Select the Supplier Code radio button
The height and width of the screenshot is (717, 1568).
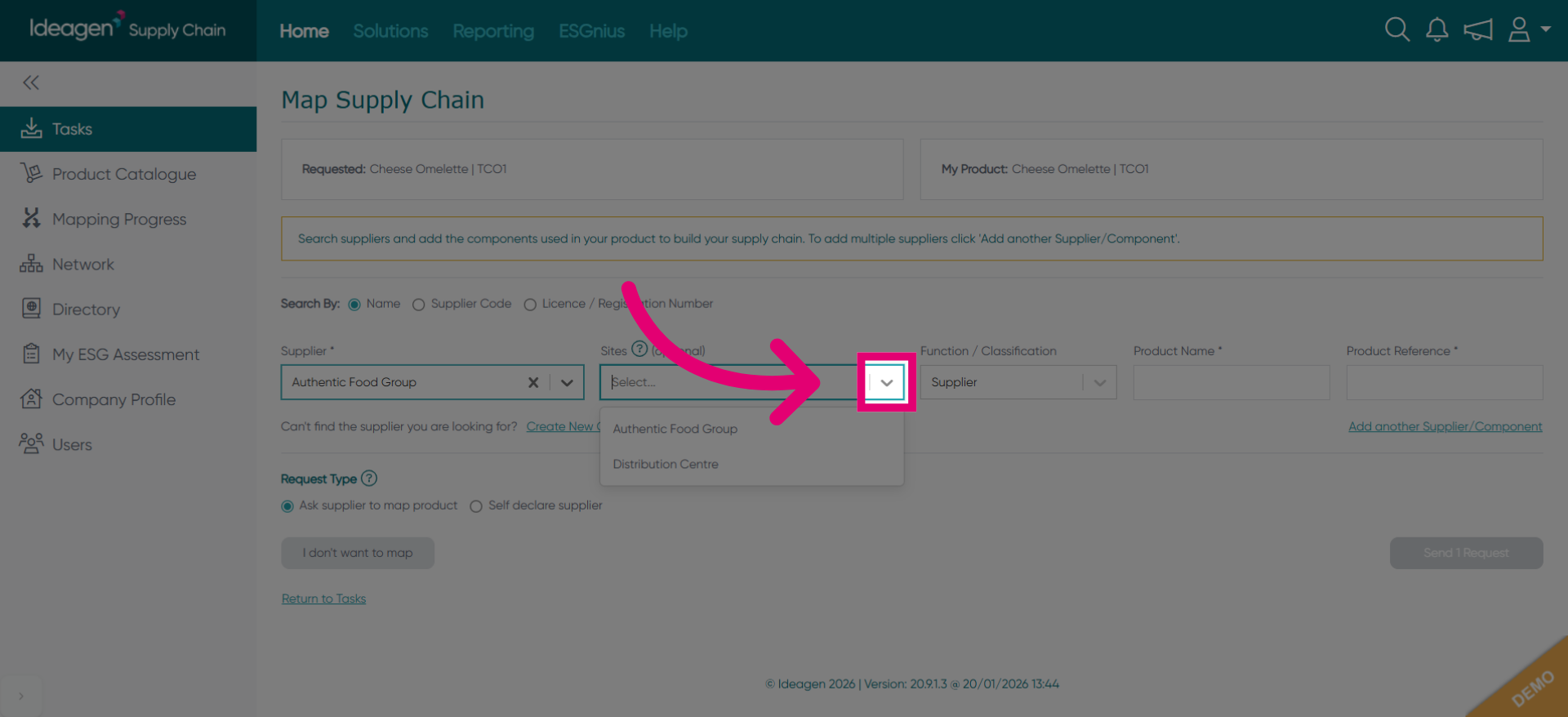point(418,305)
